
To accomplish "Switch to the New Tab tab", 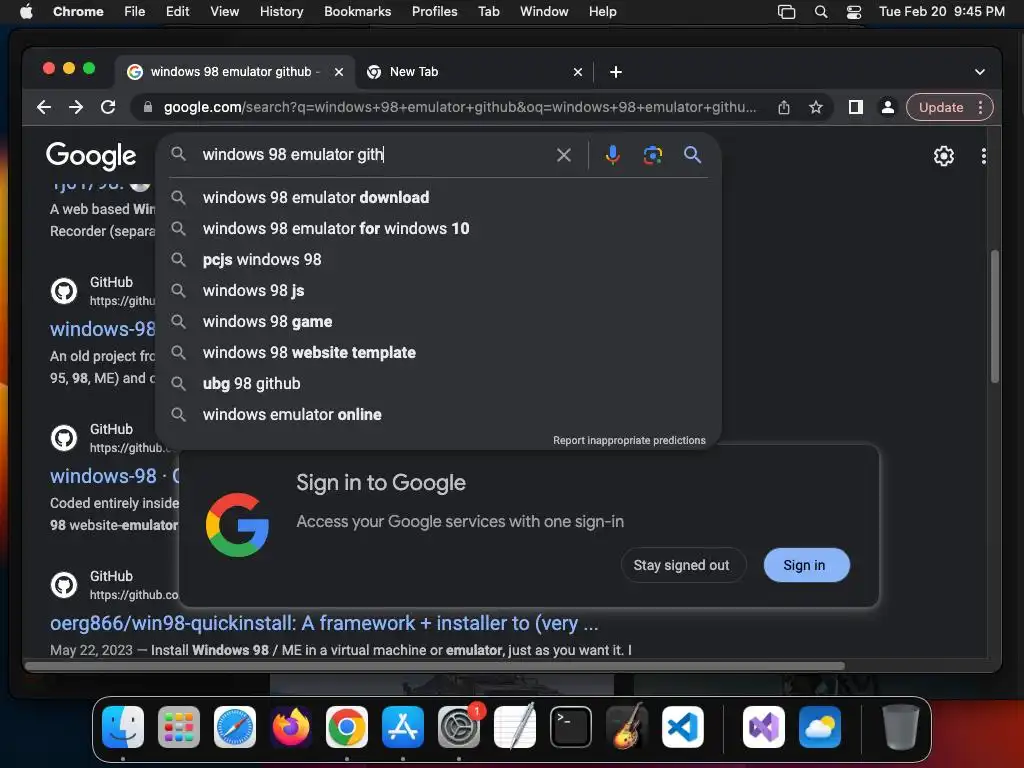I will 475,72.
